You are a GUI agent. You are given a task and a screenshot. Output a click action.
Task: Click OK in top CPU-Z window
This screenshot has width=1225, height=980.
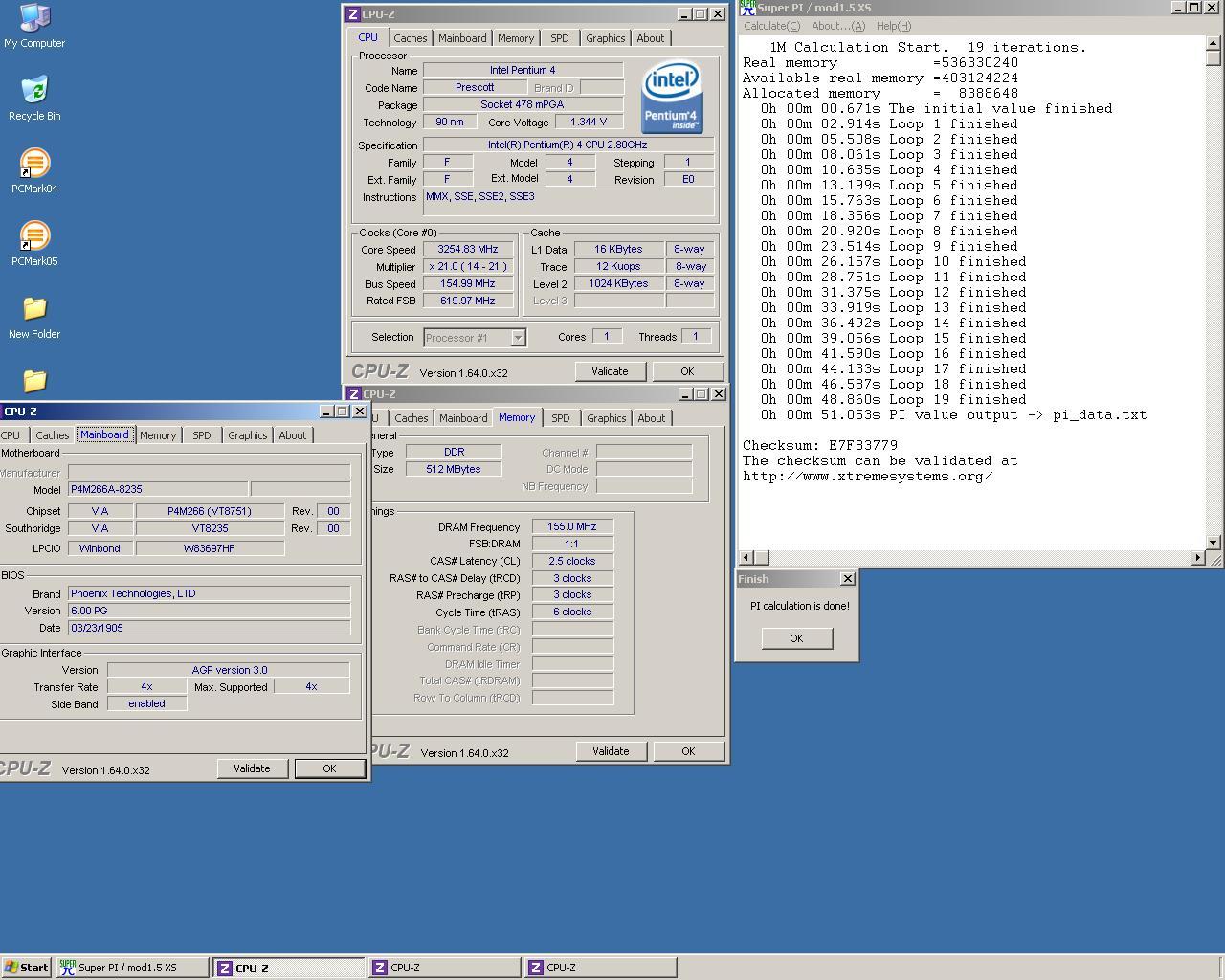click(x=687, y=371)
